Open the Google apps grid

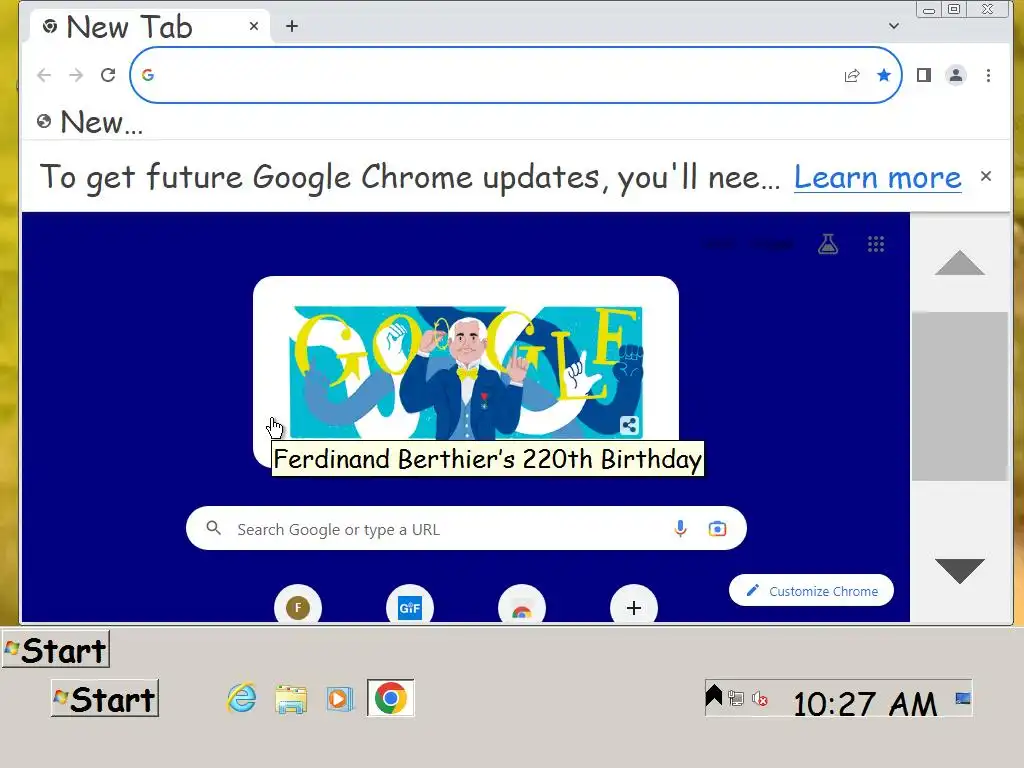876,244
